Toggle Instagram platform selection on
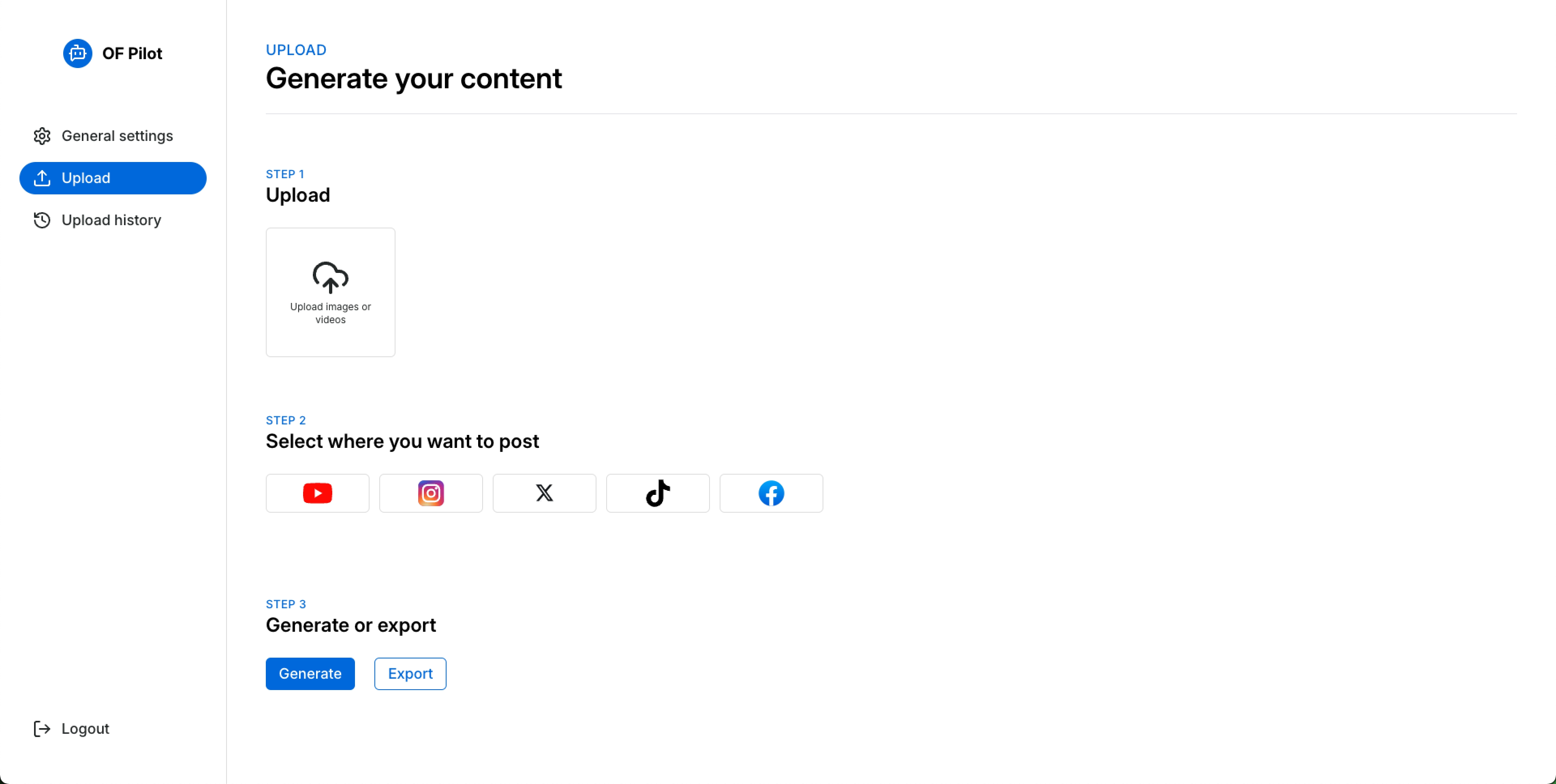The image size is (1556, 784). point(431,493)
